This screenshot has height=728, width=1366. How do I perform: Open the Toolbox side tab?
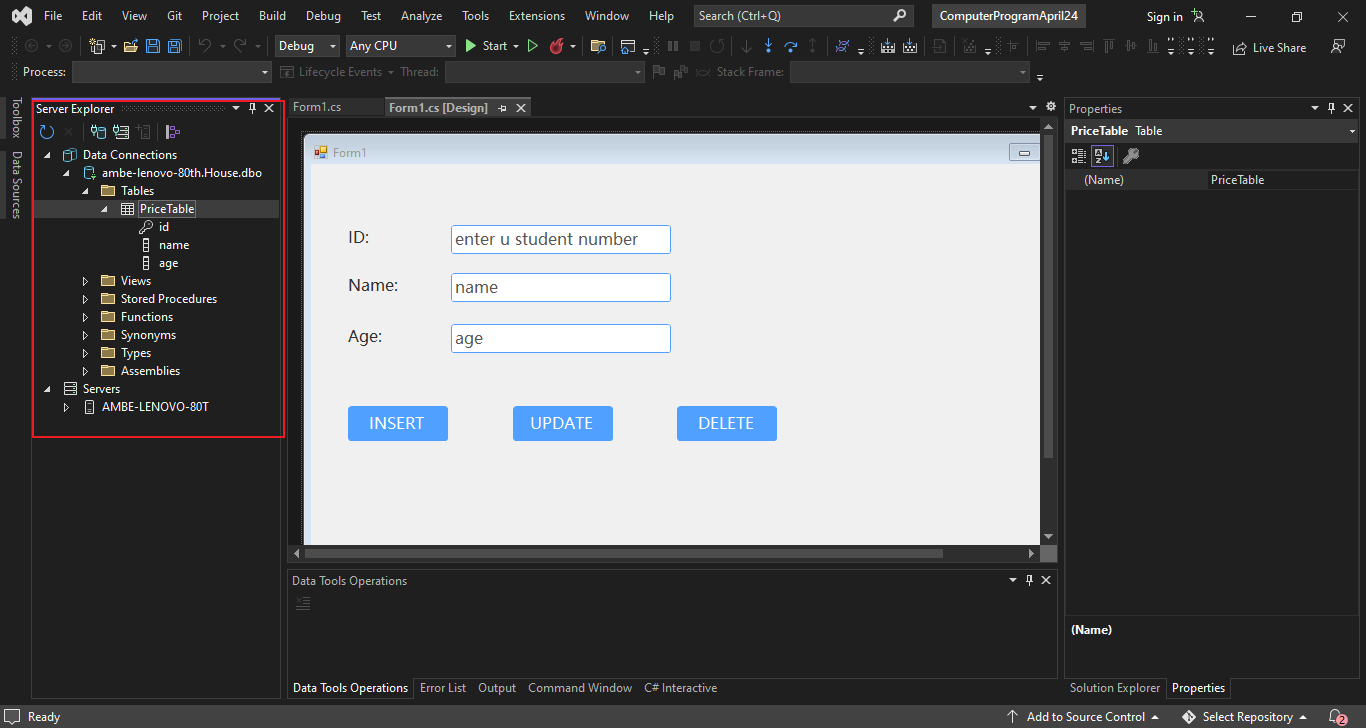(x=16, y=118)
